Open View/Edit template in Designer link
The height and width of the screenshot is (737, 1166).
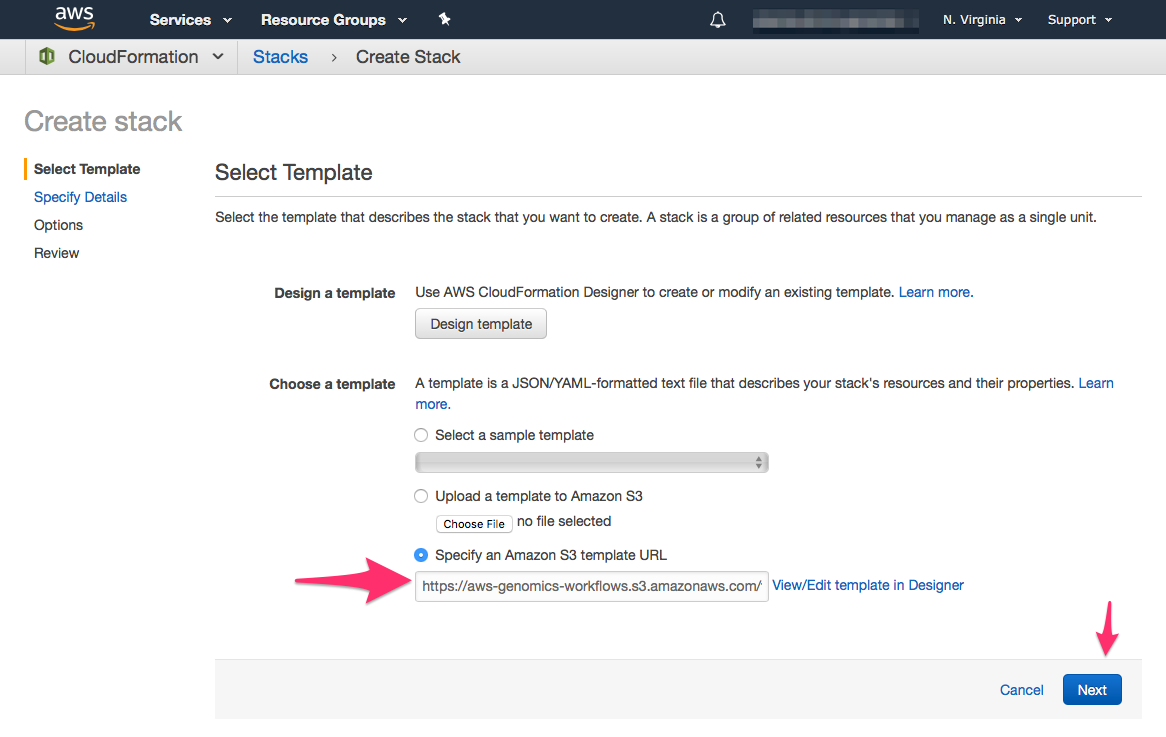pos(868,585)
